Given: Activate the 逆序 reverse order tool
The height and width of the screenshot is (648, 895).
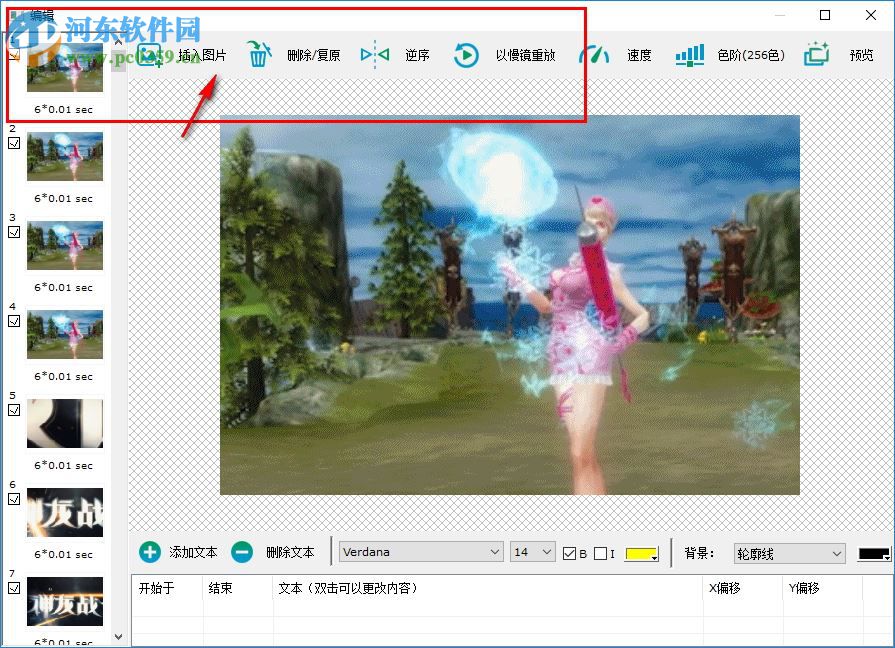Looking at the screenshot, I should (x=375, y=55).
